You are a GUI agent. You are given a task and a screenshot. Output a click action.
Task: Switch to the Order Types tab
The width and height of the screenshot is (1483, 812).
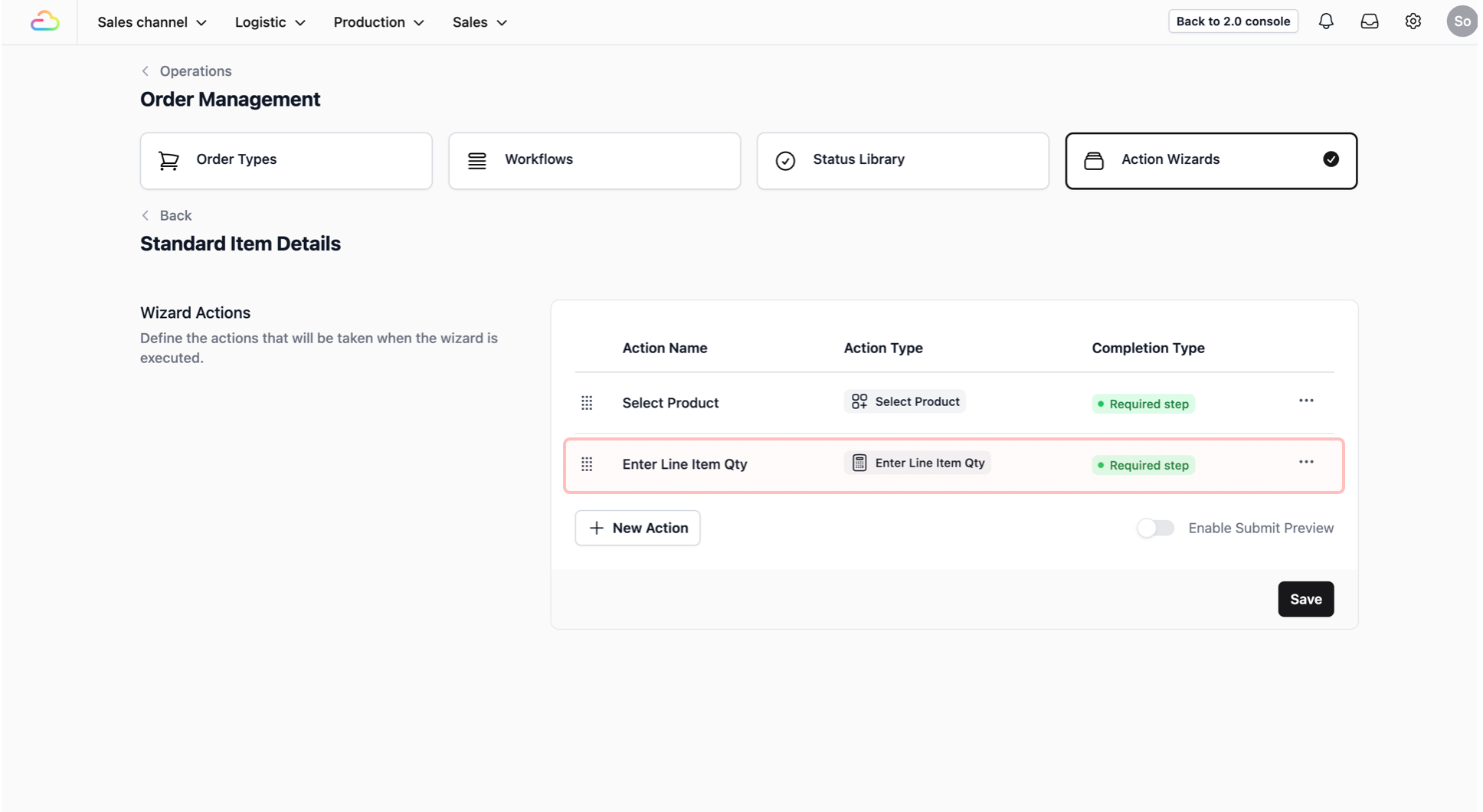click(x=286, y=161)
